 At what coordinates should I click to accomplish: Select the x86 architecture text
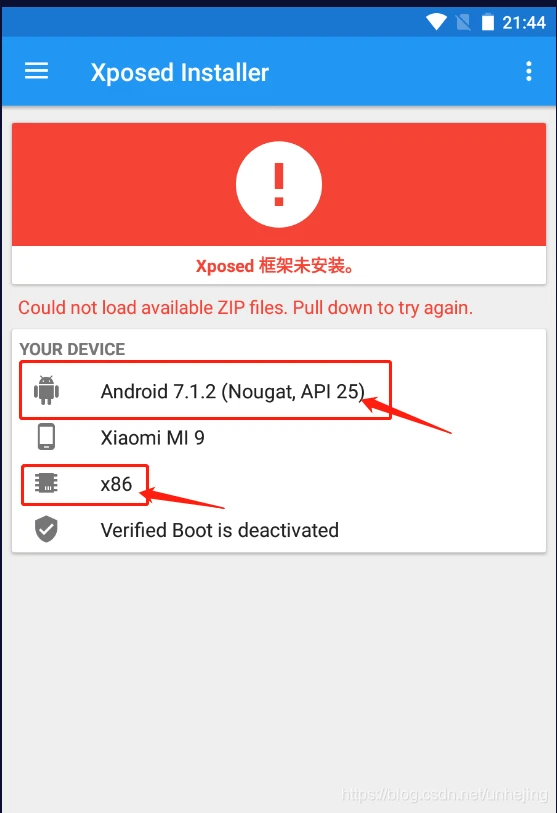pos(116,484)
